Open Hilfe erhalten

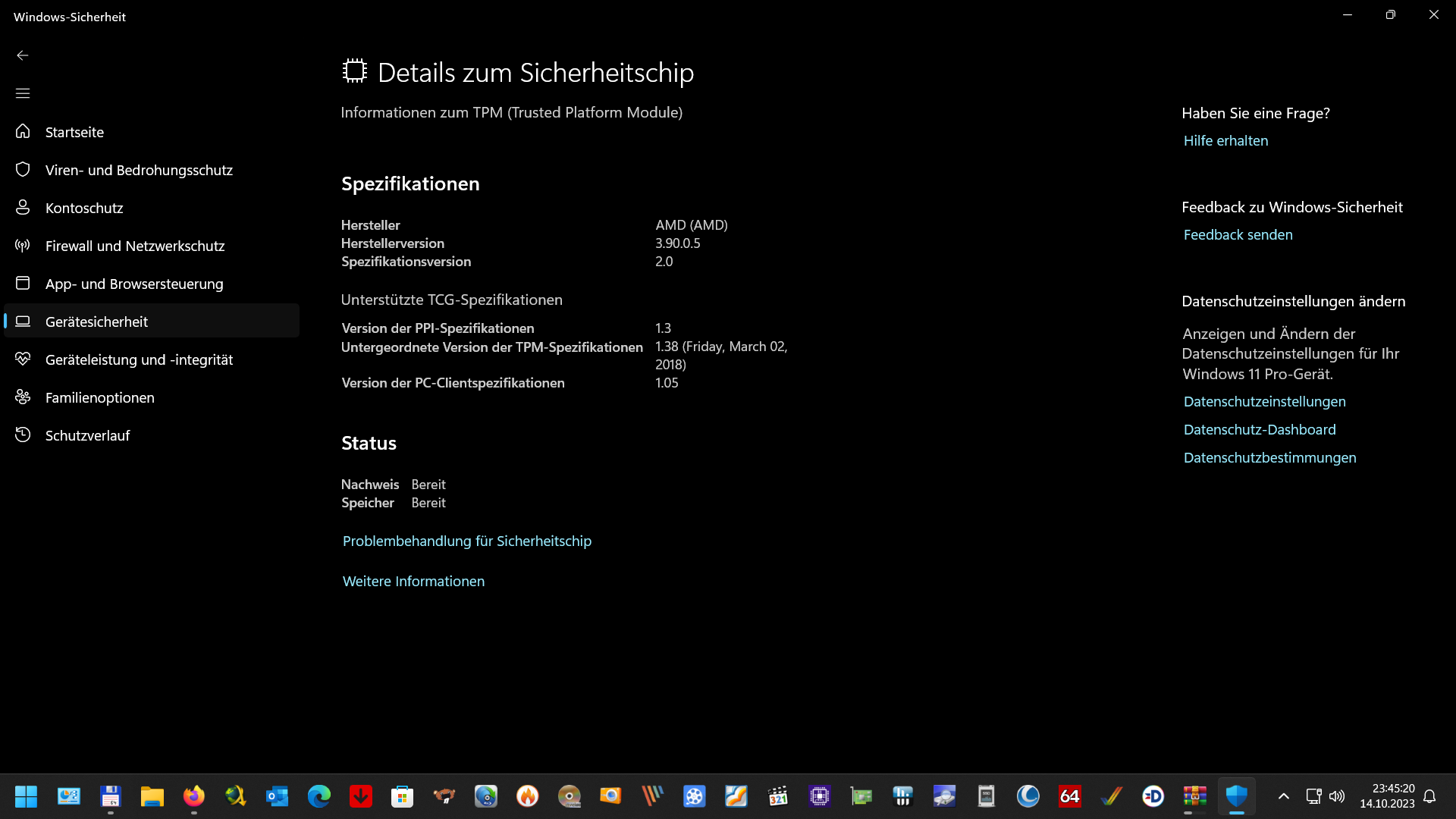pyautogui.click(x=1225, y=140)
